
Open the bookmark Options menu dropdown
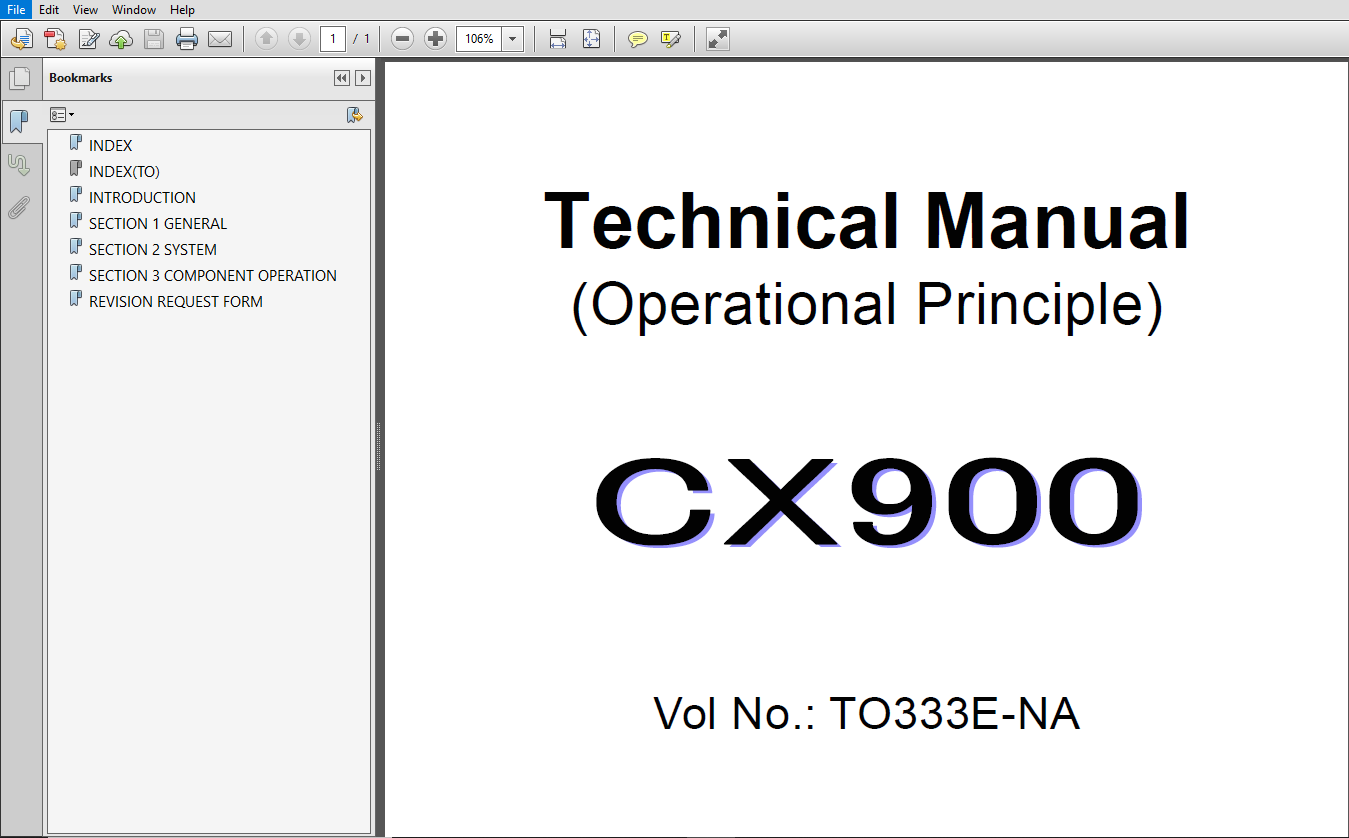pyautogui.click(x=62, y=115)
